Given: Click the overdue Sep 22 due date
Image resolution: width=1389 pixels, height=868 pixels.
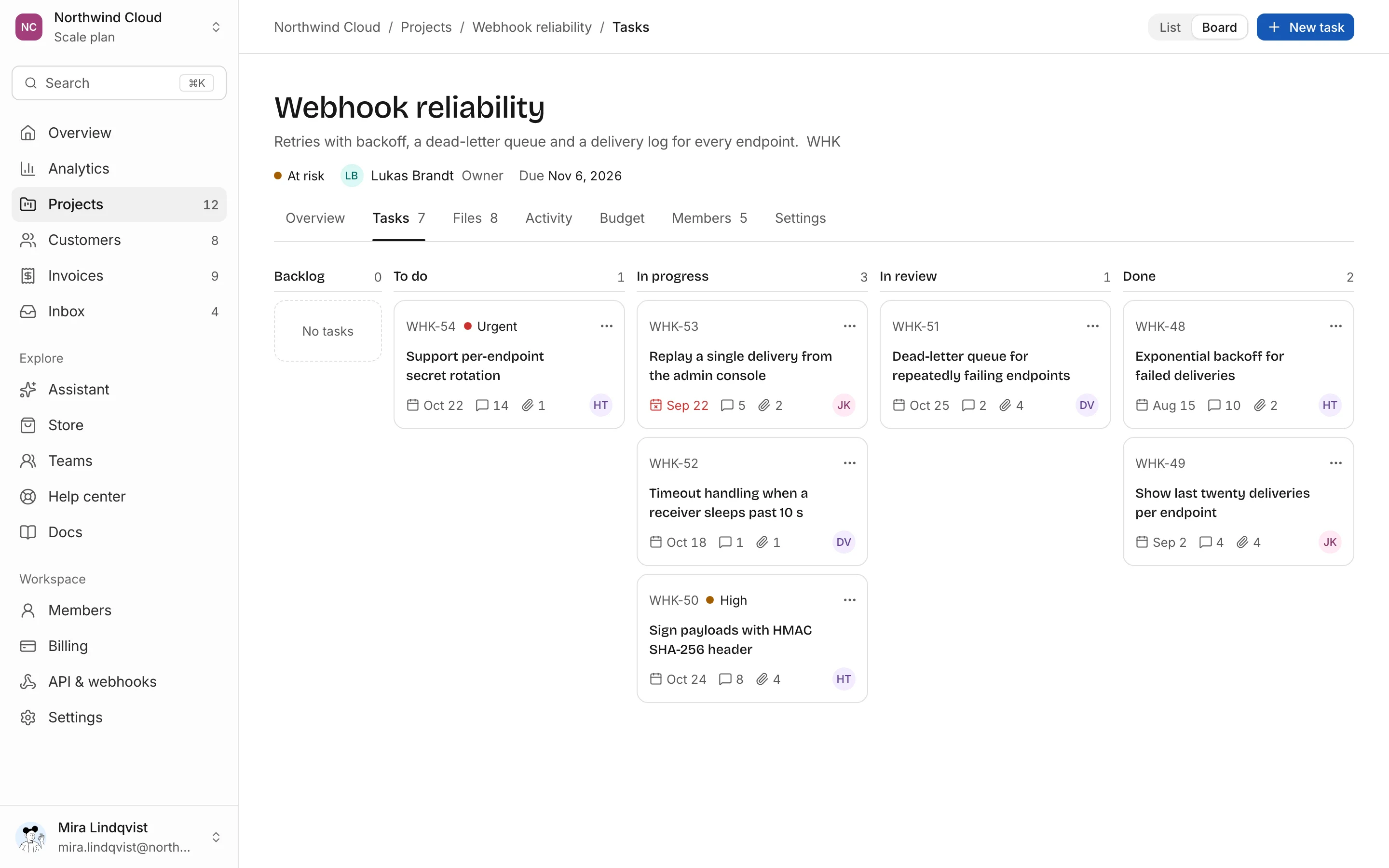Looking at the screenshot, I should click(679, 405).
